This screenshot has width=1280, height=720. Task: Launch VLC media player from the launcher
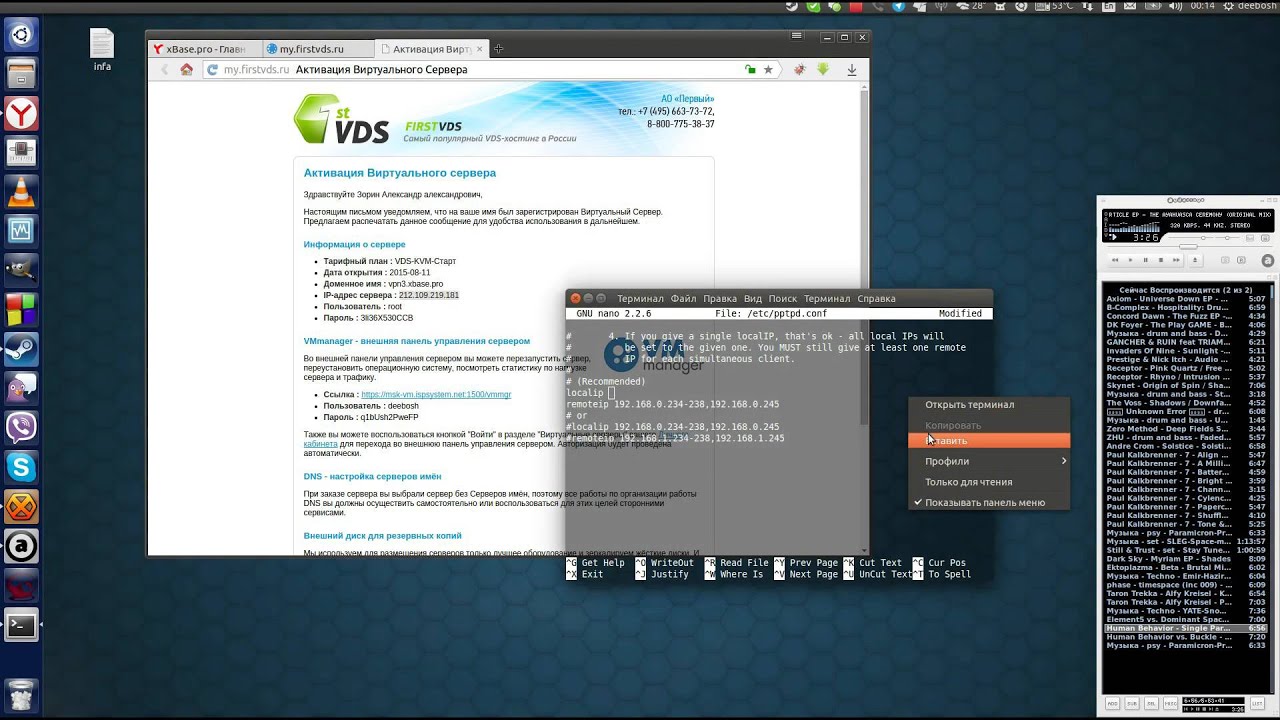point(21,192)
